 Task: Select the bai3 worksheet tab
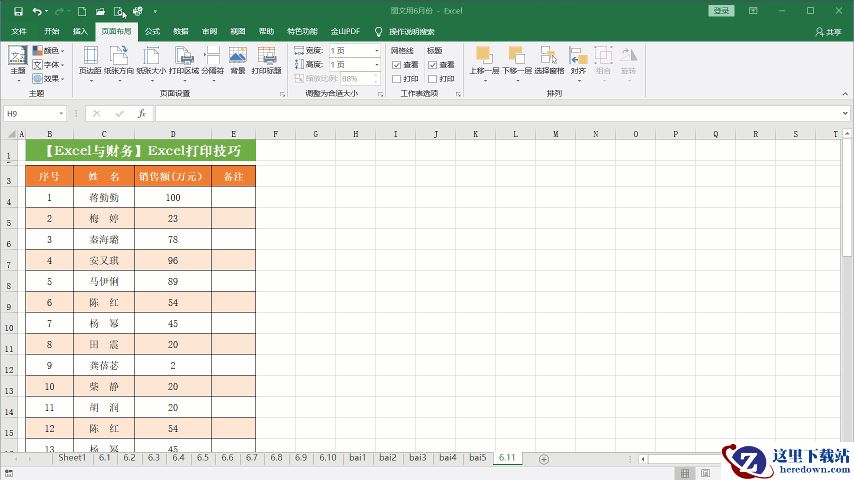click(418, 458)
